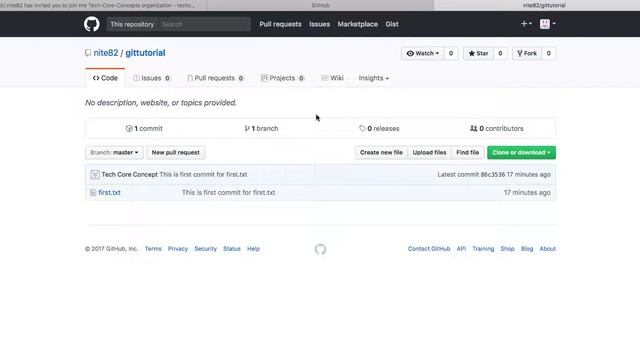The width and height of the screenshot is (640, 360).
Task: Click the Watch count number
Action: point(451,53)
